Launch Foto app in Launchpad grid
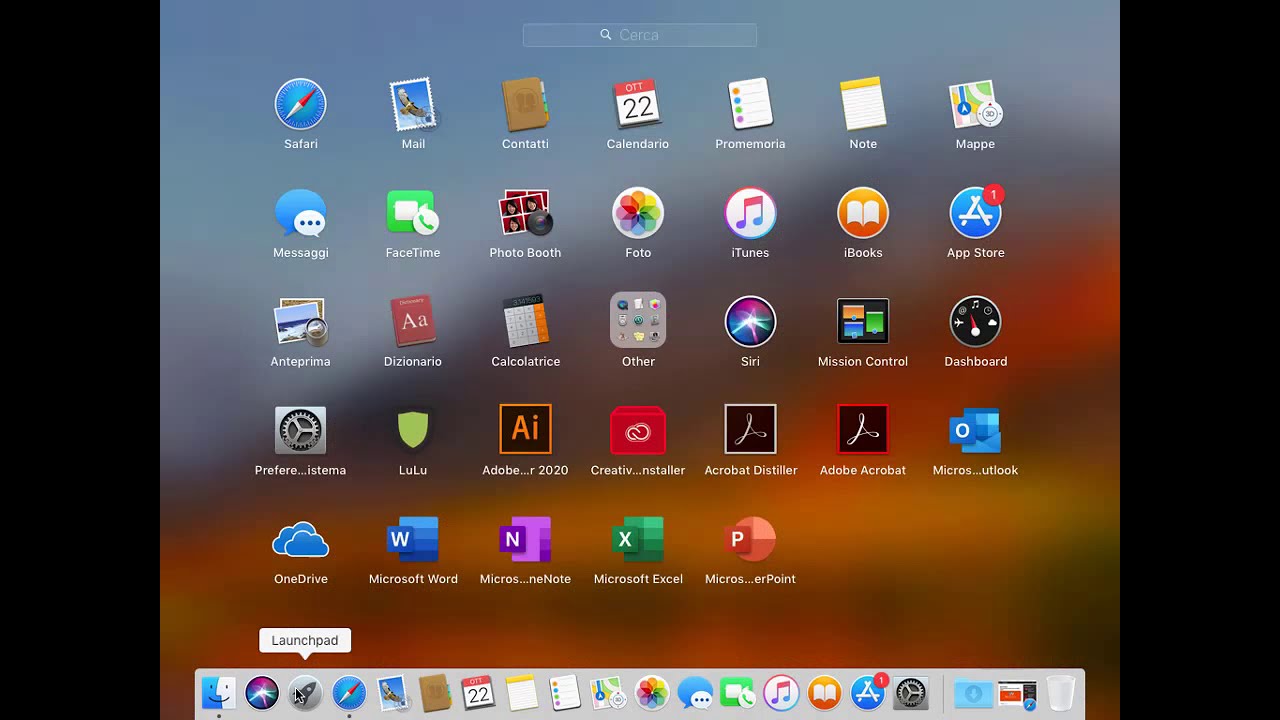The height and width of the screenshot is (720, 1280). (x=638, y=213)
